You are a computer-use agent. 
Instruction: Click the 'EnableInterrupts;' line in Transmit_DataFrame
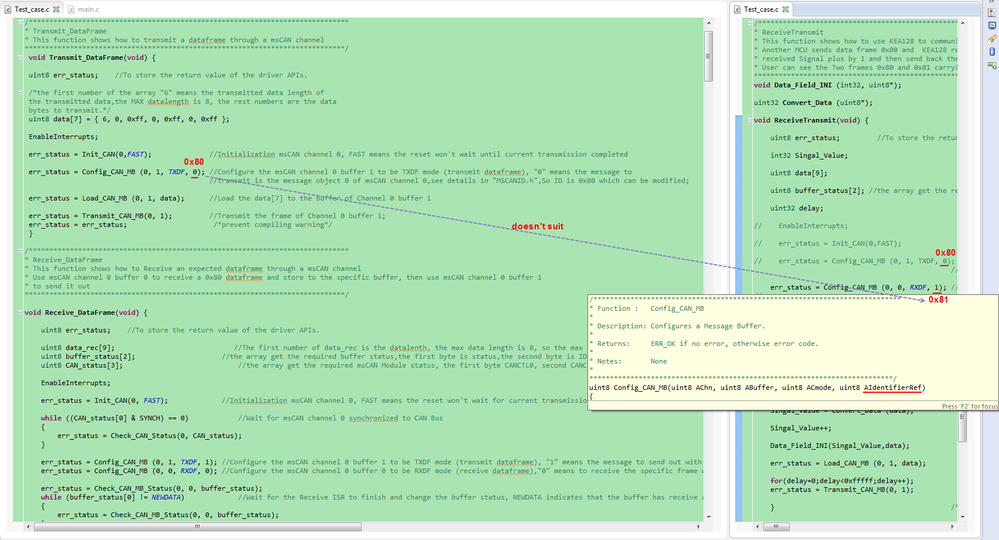click(x=63, y=137)
